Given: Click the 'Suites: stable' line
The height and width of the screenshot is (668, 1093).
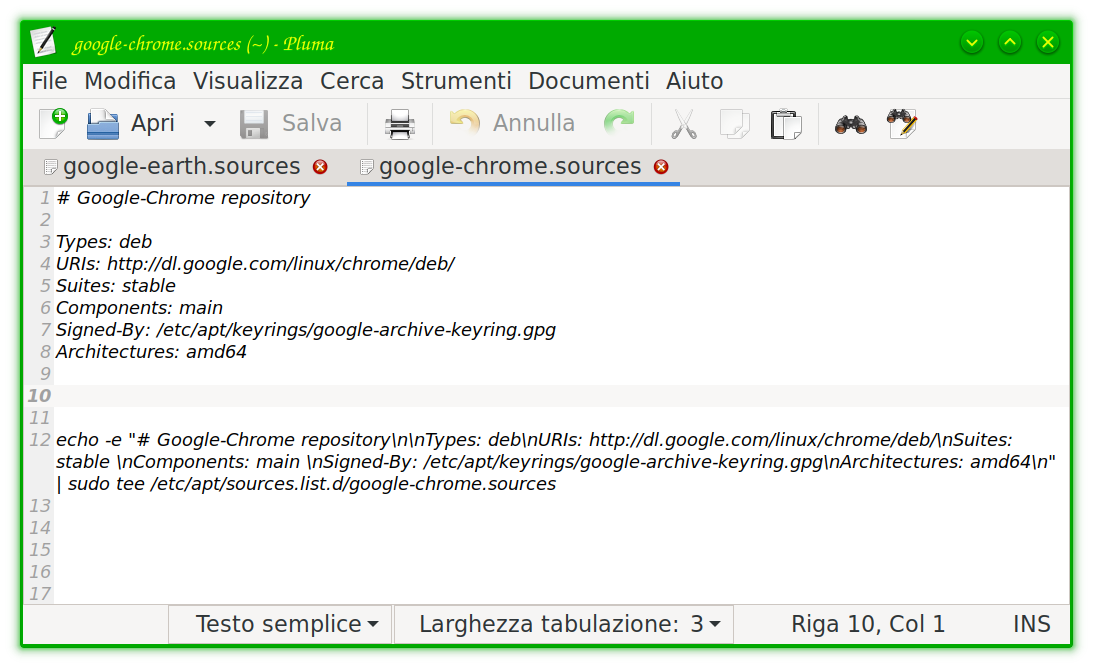Looking at the screenshot, I should pyautogui.click(x=116, y=286).
